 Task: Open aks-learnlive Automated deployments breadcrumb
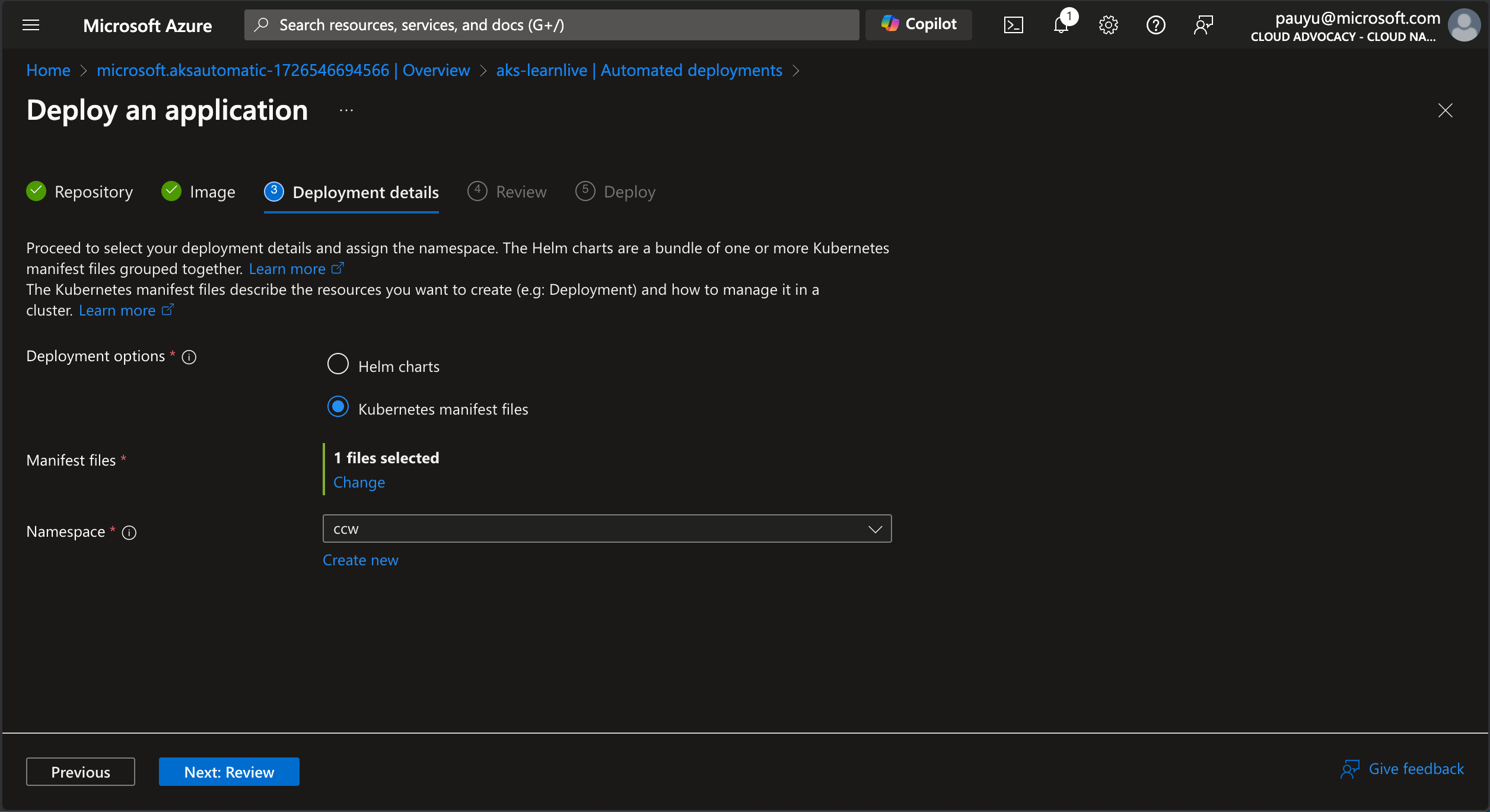639,70
